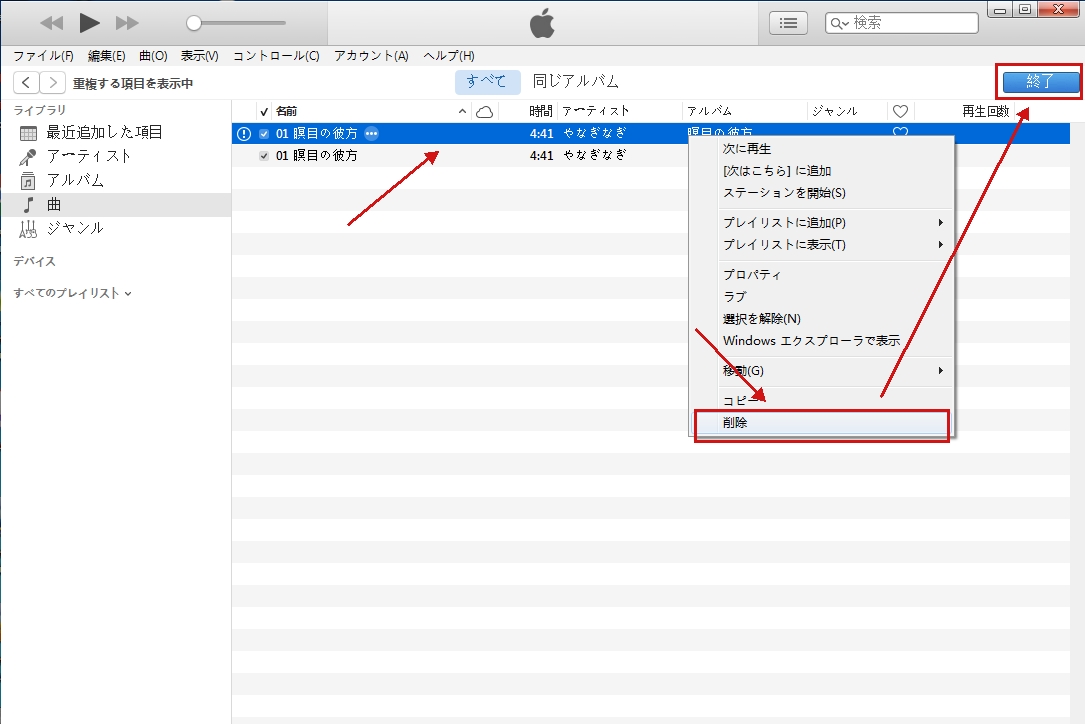The image size is (1085, 724).
Task: Switch to the 同じアルバム tab
Action: 576,82
